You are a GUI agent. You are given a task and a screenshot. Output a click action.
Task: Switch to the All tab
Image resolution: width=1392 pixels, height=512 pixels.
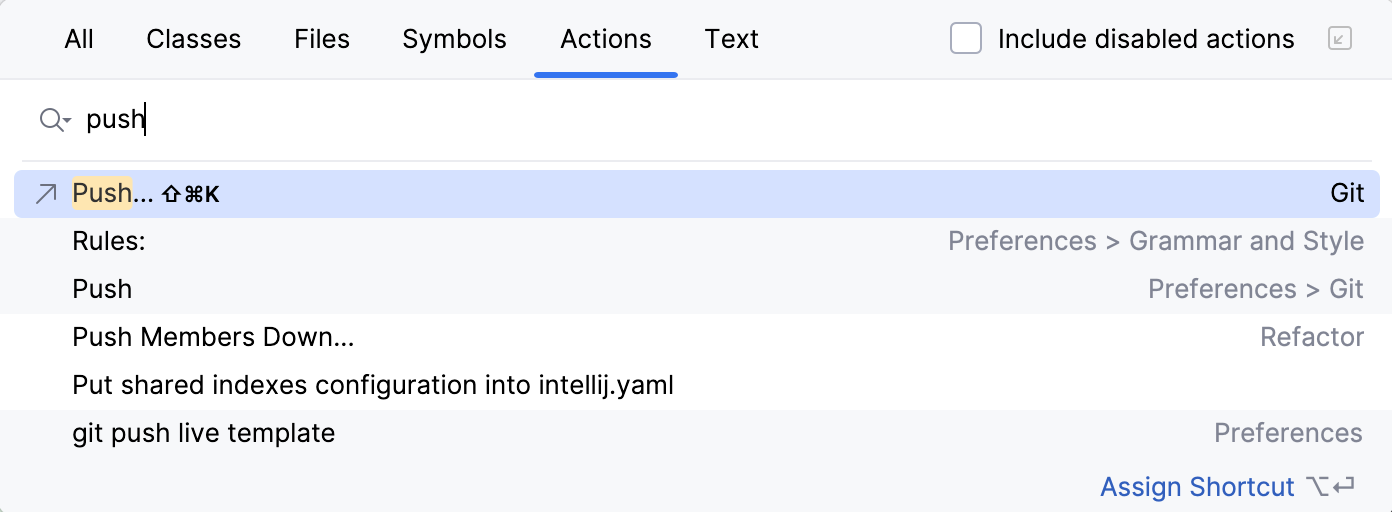tap(79, 39)
